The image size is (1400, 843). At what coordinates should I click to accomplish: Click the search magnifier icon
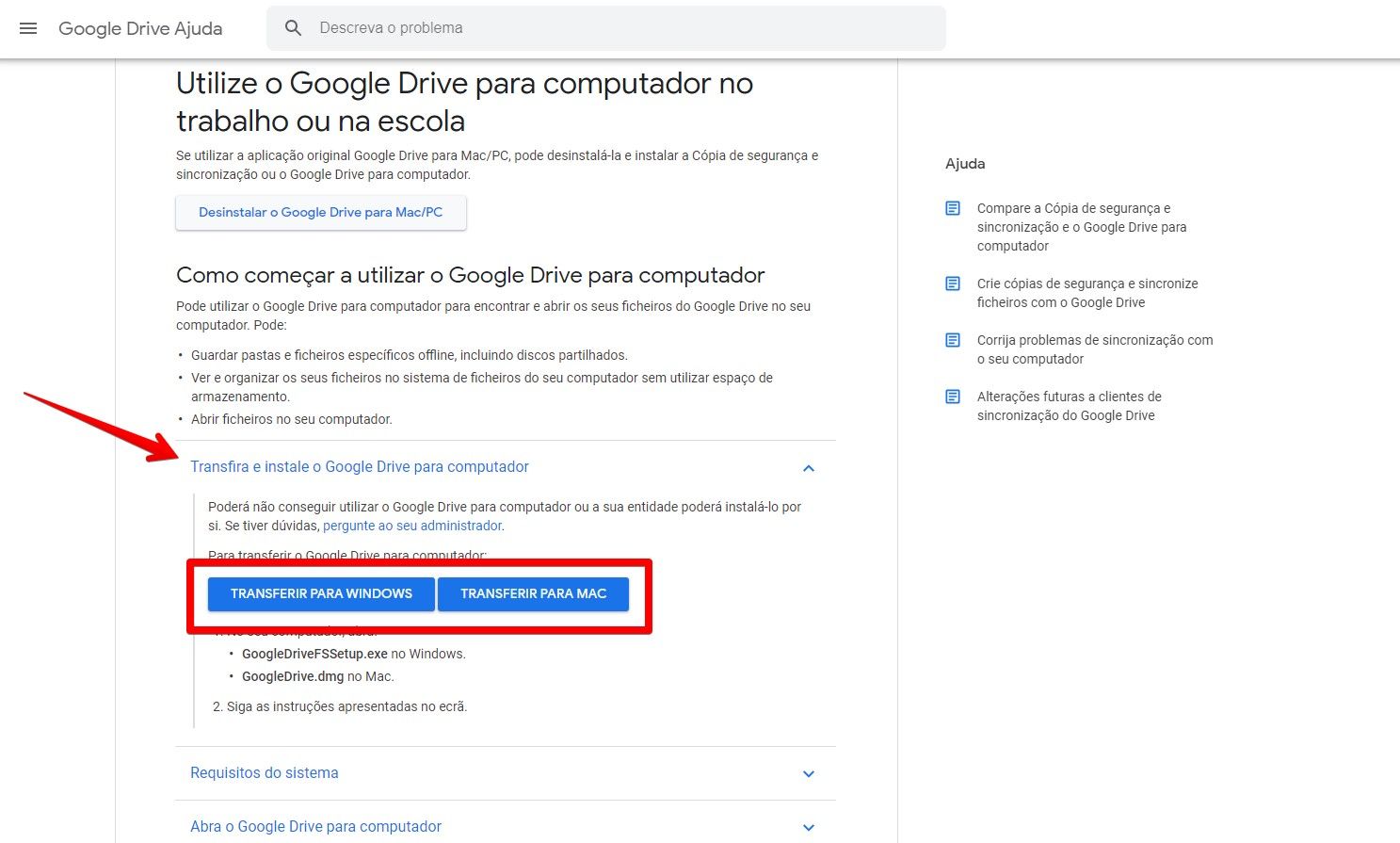[293, 28]
